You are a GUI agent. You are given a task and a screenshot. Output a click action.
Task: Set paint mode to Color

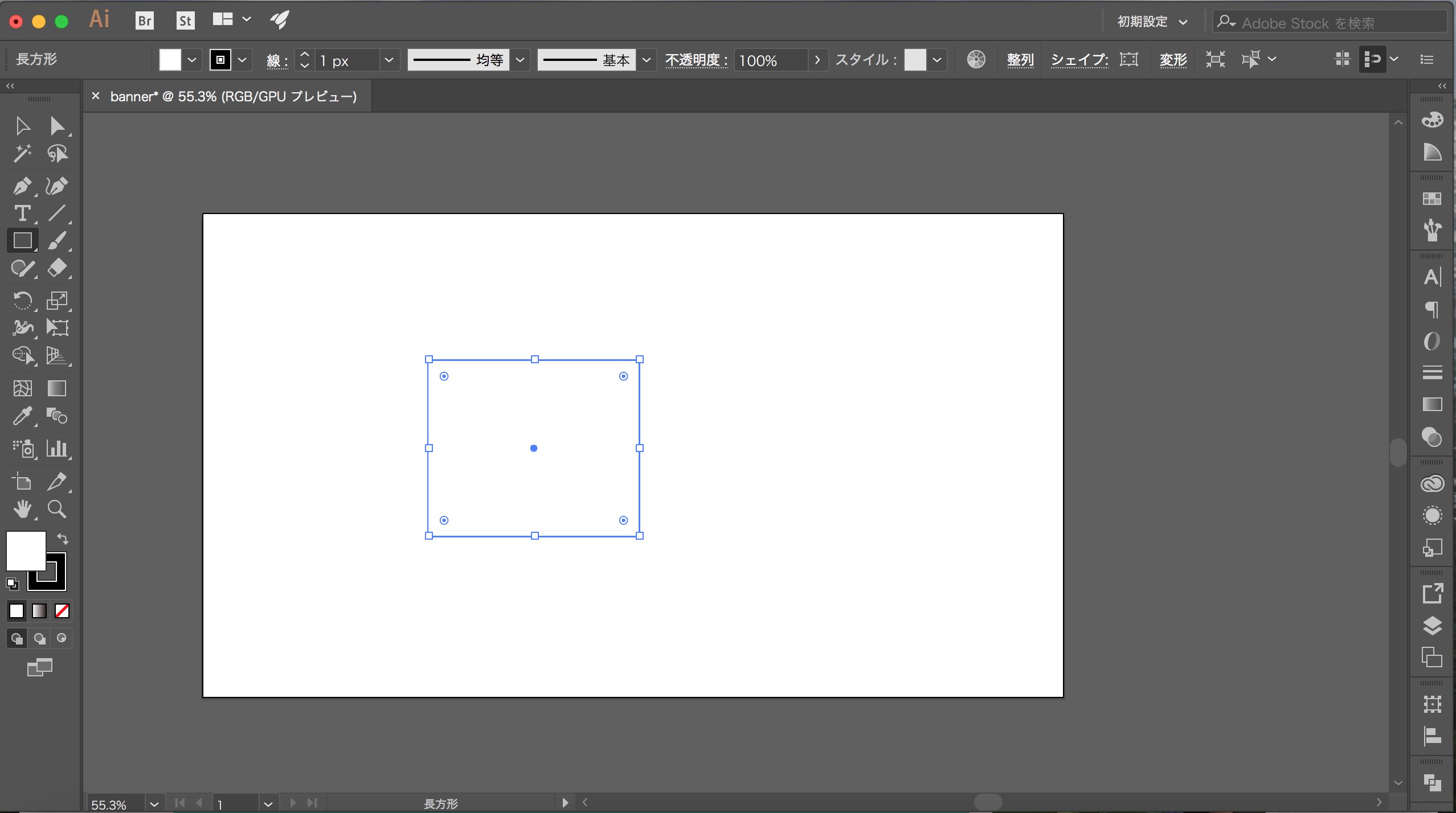click(x=17, y=611)
